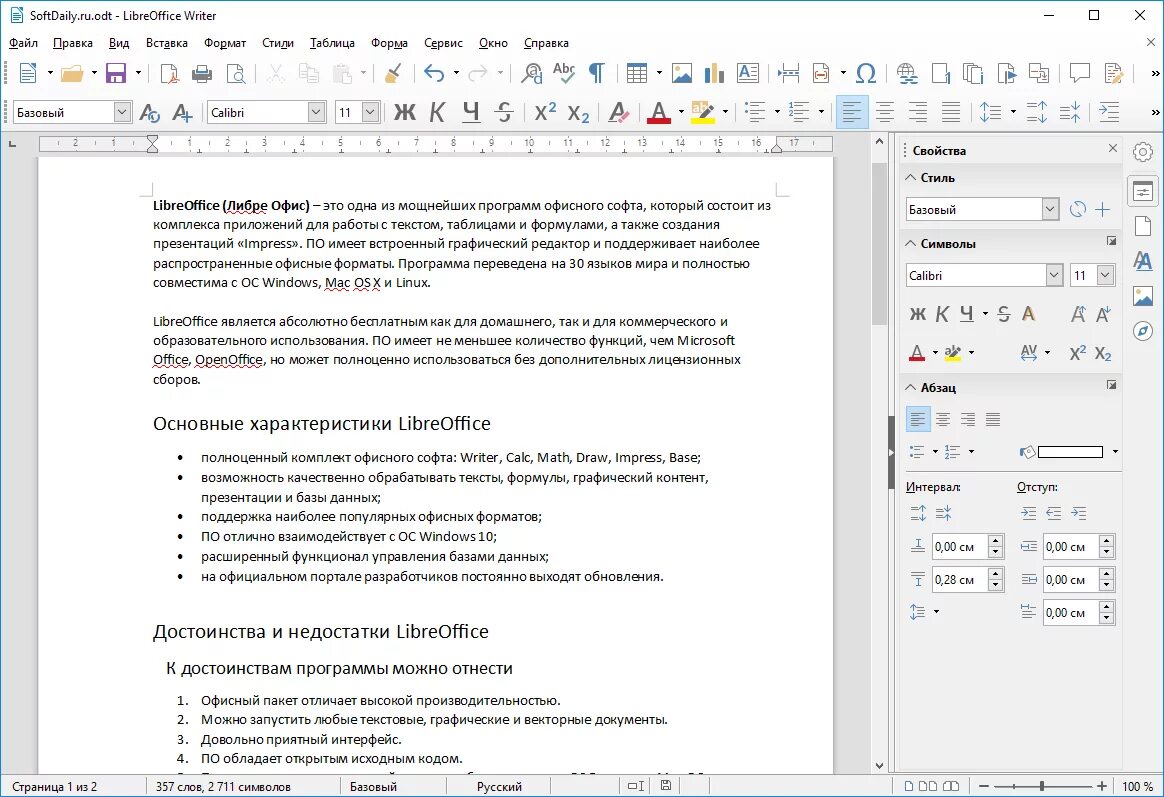Click the New document icon

[x=27, y=73]
